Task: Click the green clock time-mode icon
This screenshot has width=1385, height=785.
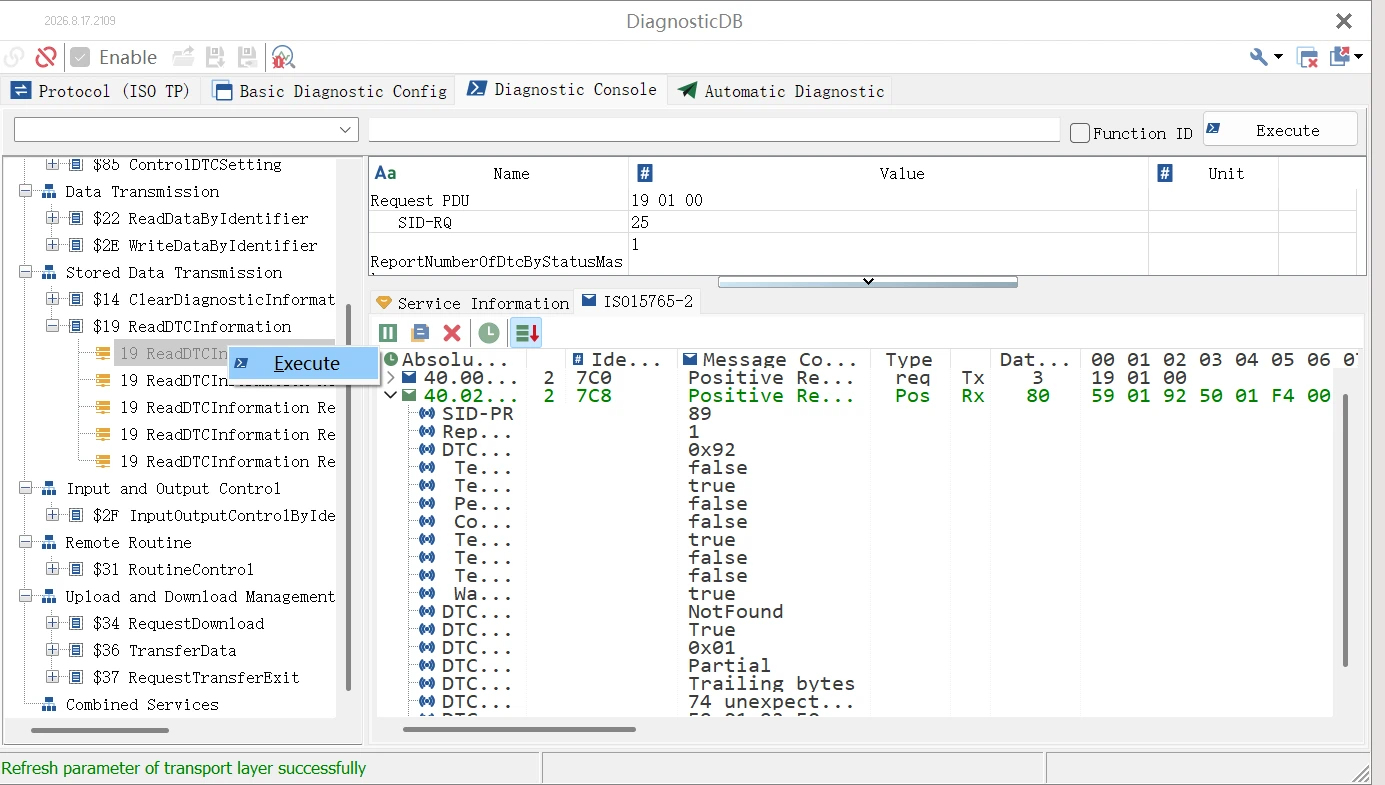Action: coord(489,333)
